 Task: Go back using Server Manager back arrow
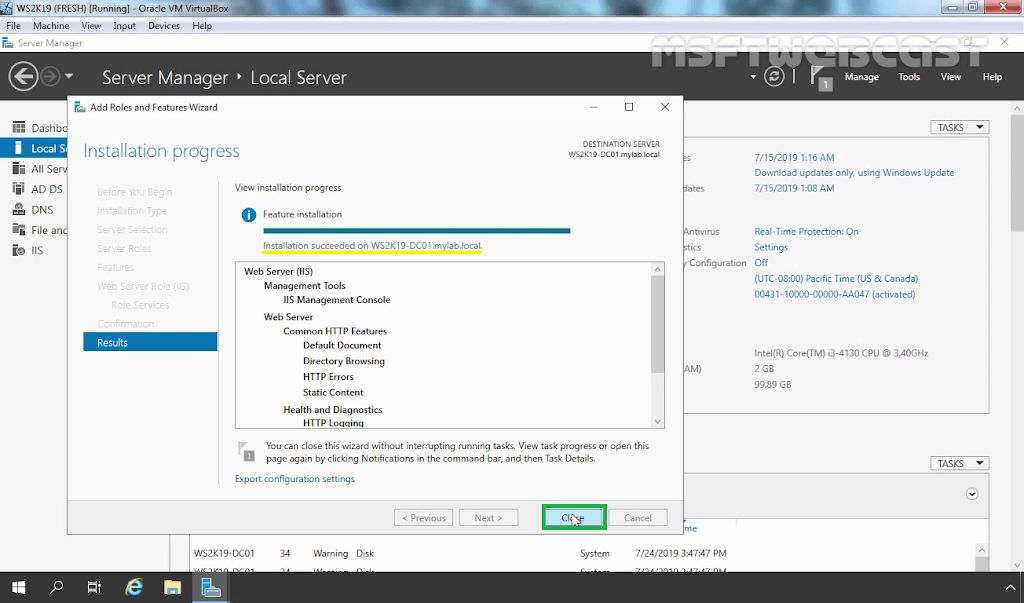point(23,77)
